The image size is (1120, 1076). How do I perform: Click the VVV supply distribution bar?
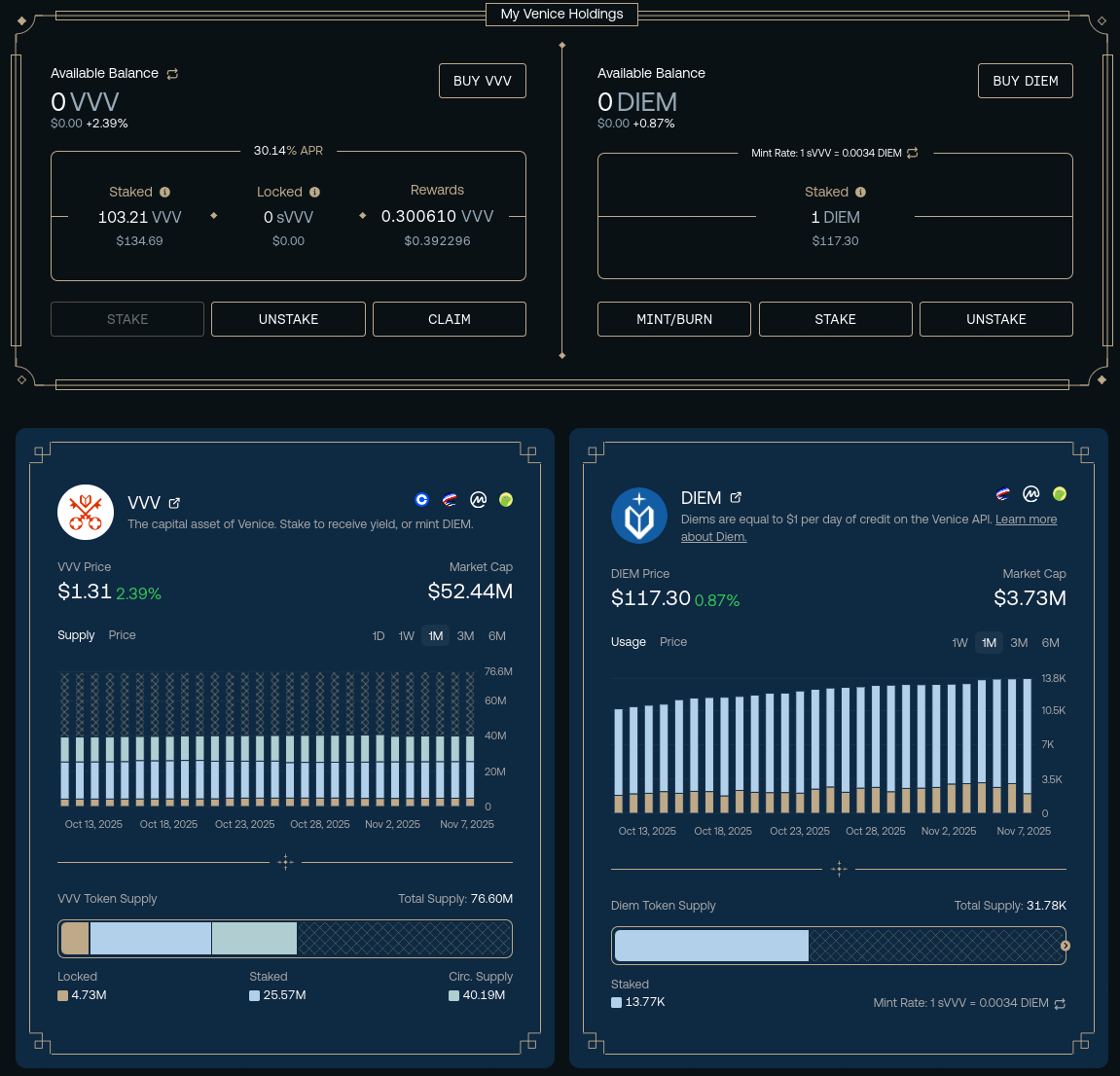285,938
